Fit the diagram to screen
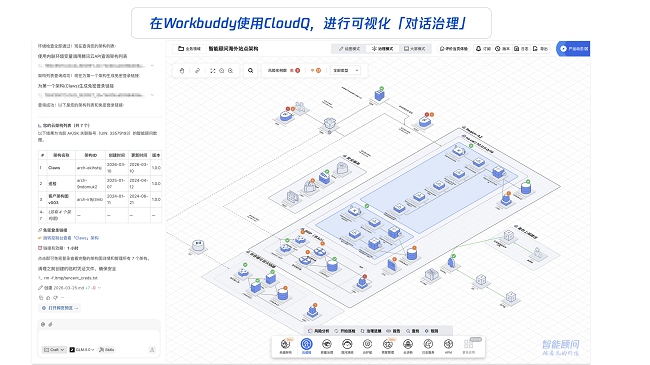This screenshot has height=365, width=650. coord(213,71)
